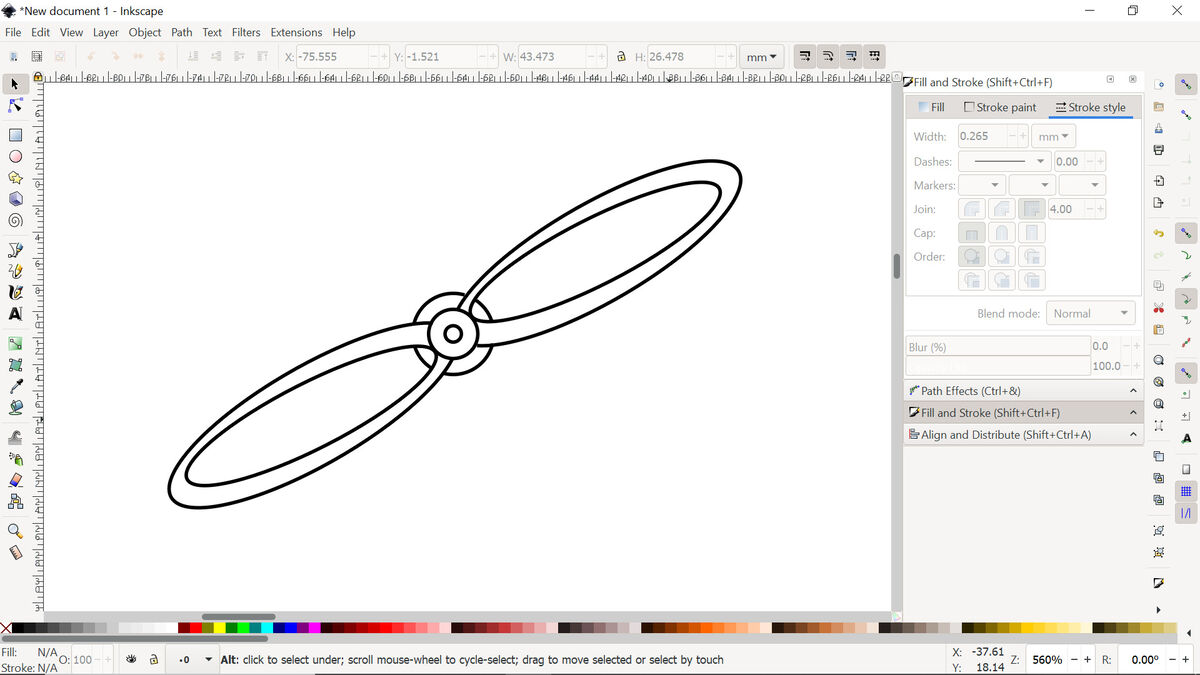Switch to the Fill tab
The height and width of the screenshot is (675, 1200).
point(931,107)
